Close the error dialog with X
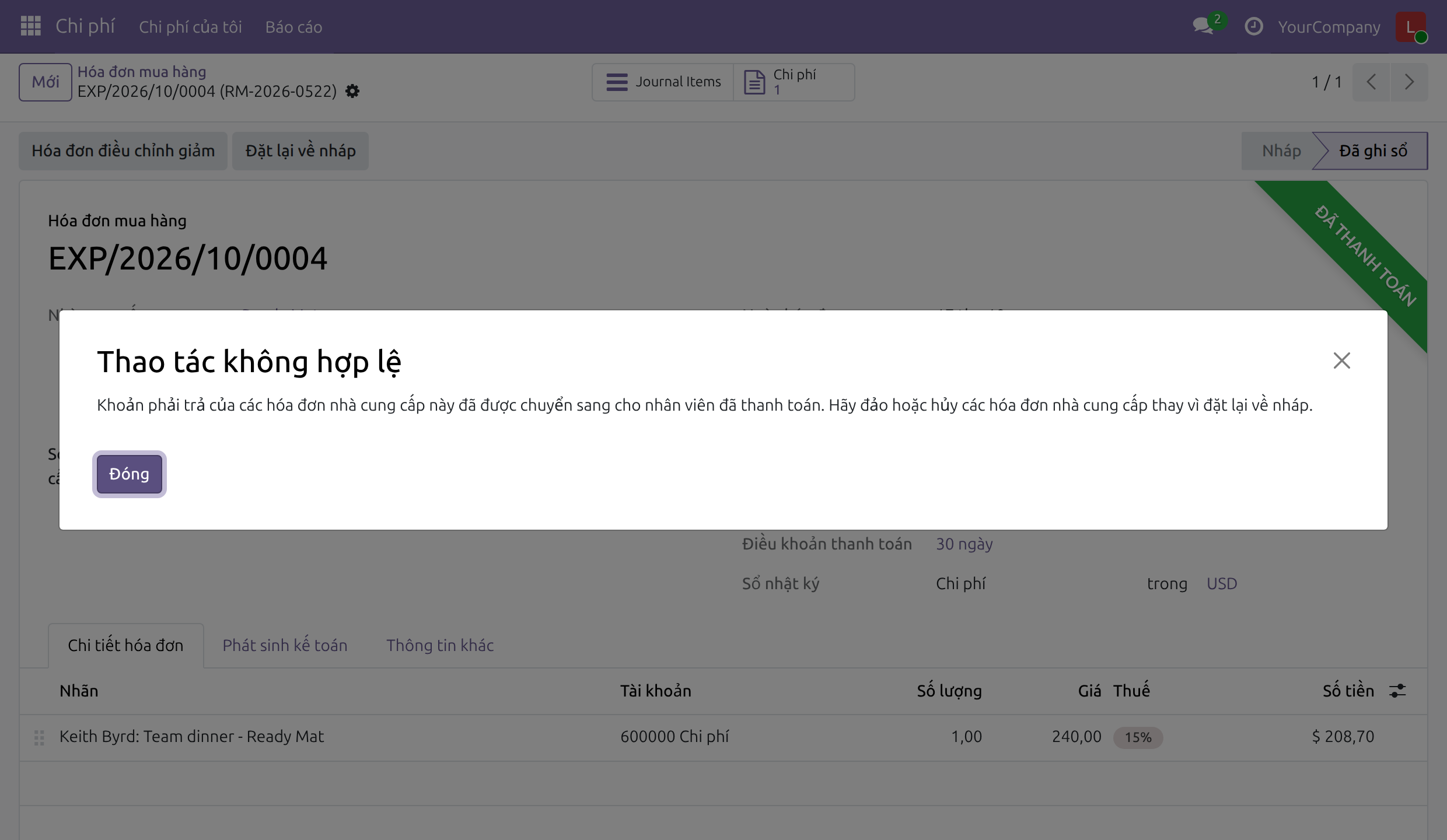This screenshot has height=840, width=1447. tap(1341, 360)
